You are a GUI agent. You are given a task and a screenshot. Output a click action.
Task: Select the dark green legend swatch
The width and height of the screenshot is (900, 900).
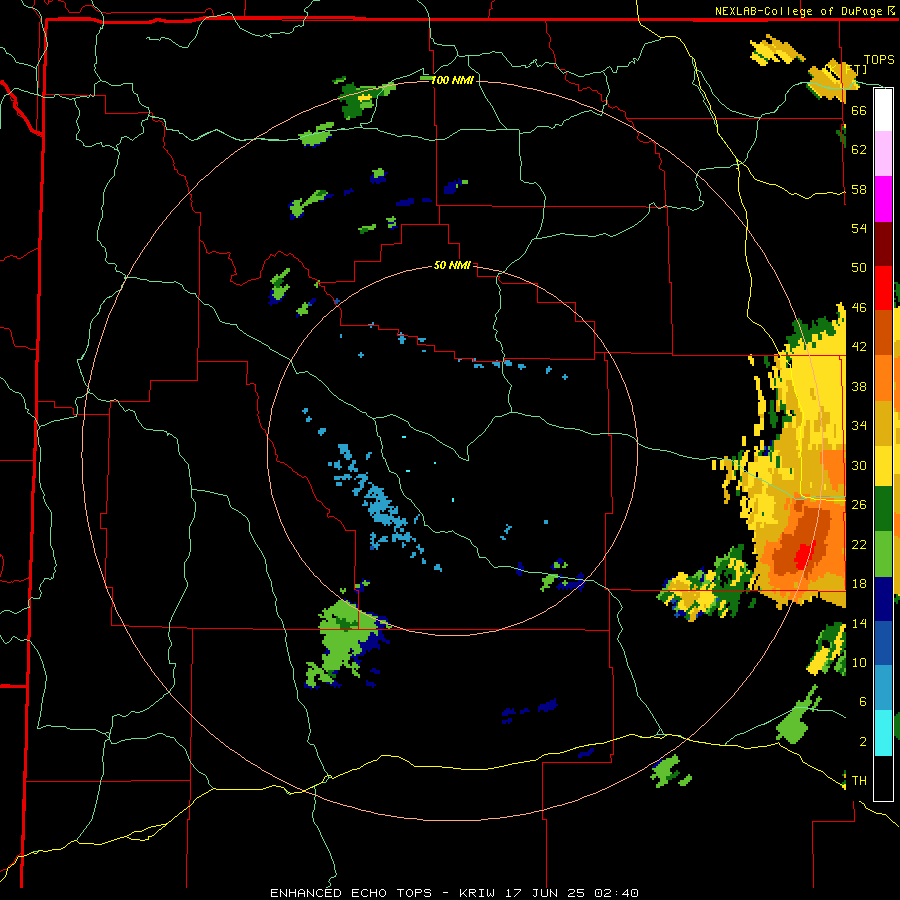click(883, 508)
